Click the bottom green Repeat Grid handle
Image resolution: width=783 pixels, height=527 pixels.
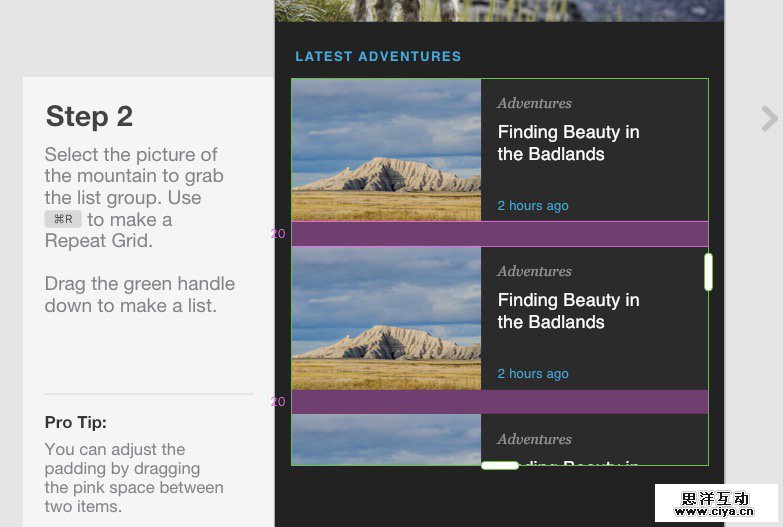click(x=499, y=465)
